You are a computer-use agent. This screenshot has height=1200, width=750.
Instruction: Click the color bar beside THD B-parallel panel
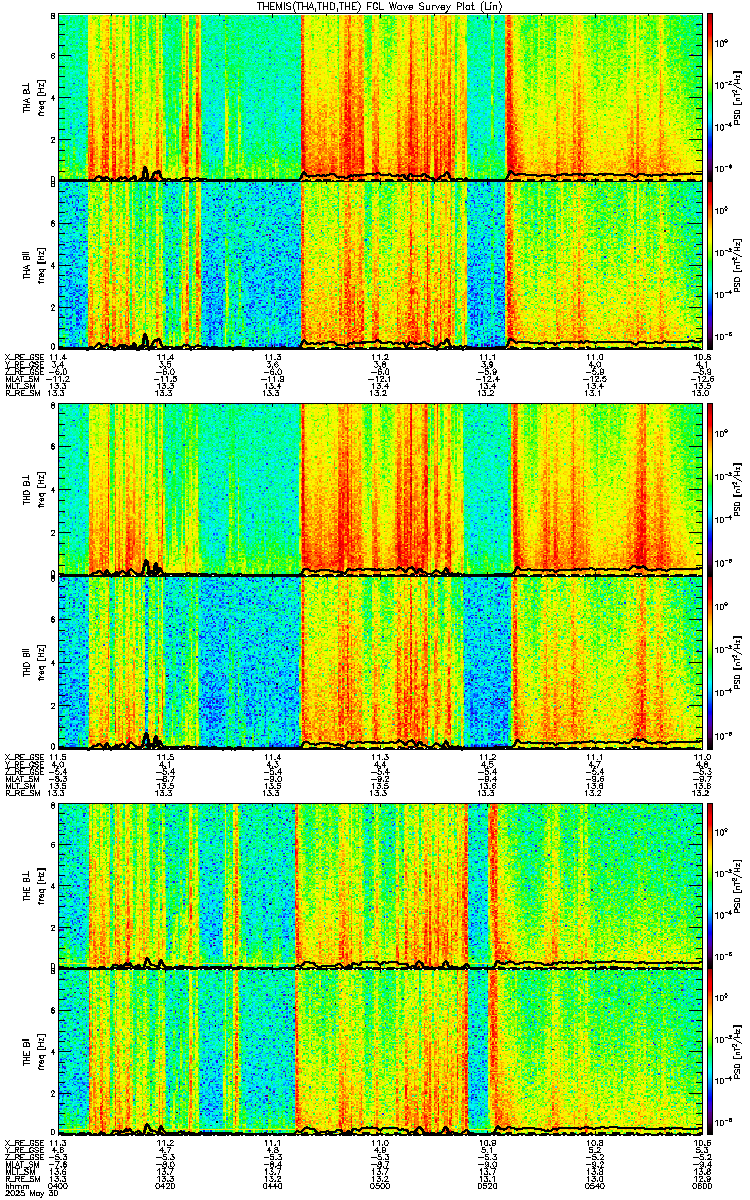[x=711, y=662]
